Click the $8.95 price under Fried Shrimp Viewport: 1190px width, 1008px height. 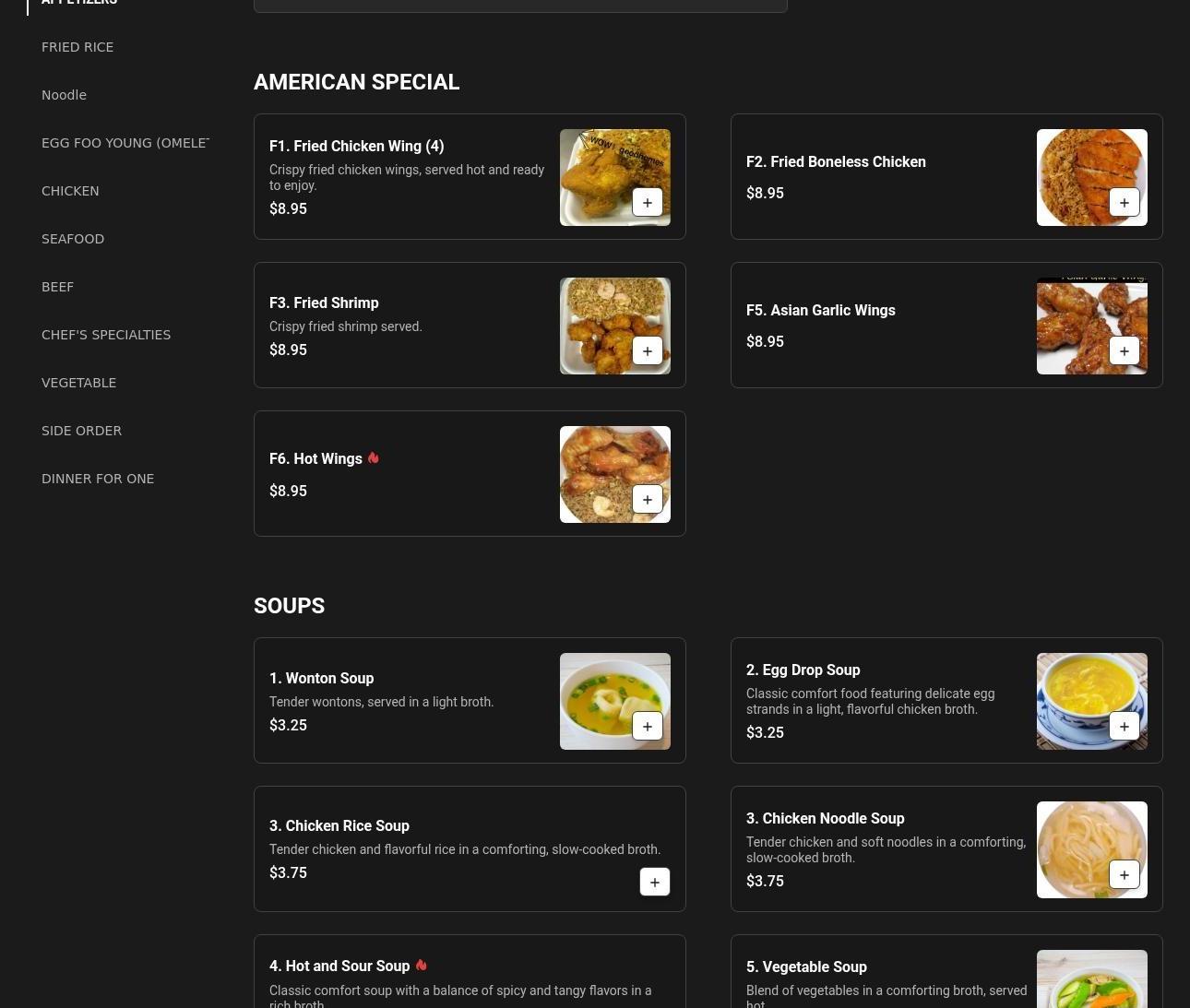[x=289, y=350]
